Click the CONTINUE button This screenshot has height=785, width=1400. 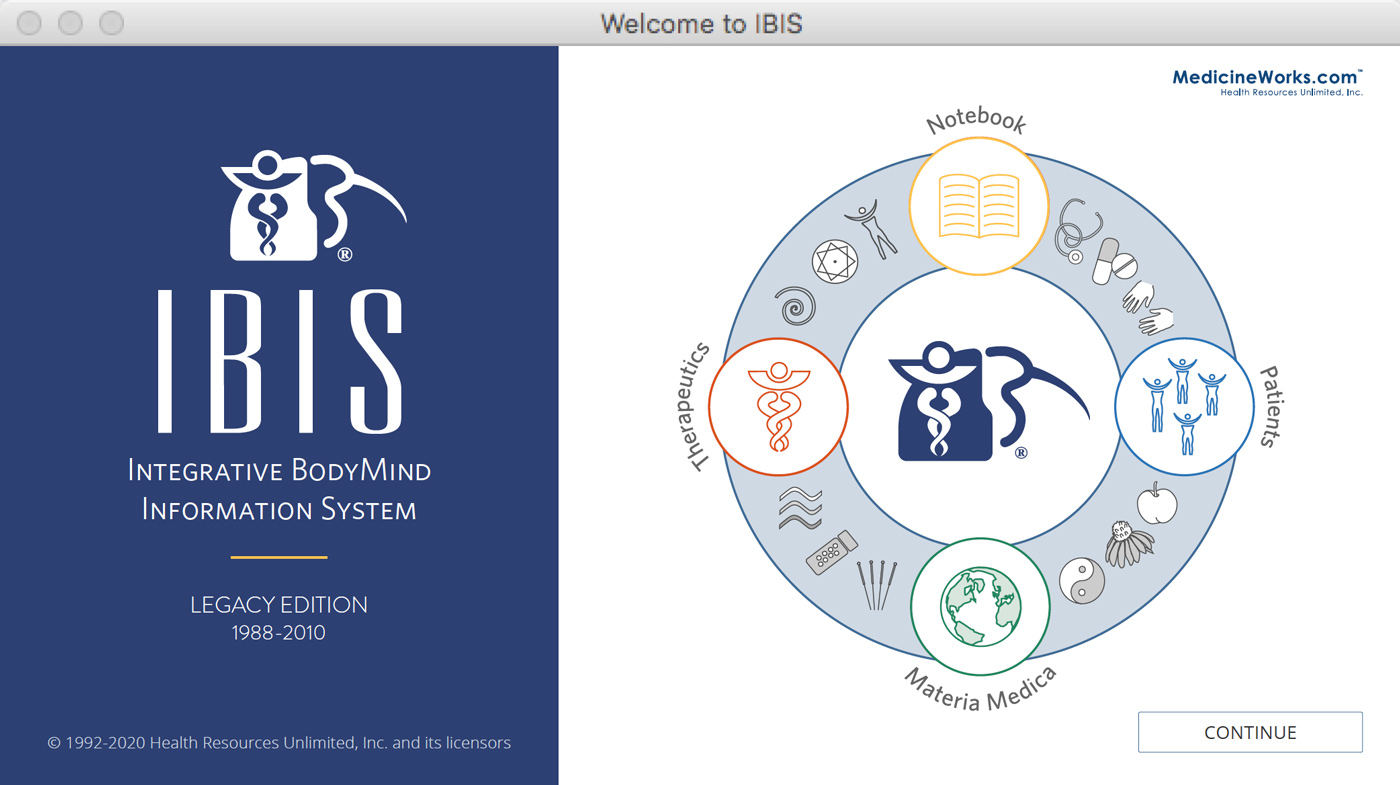(1250, 732)
